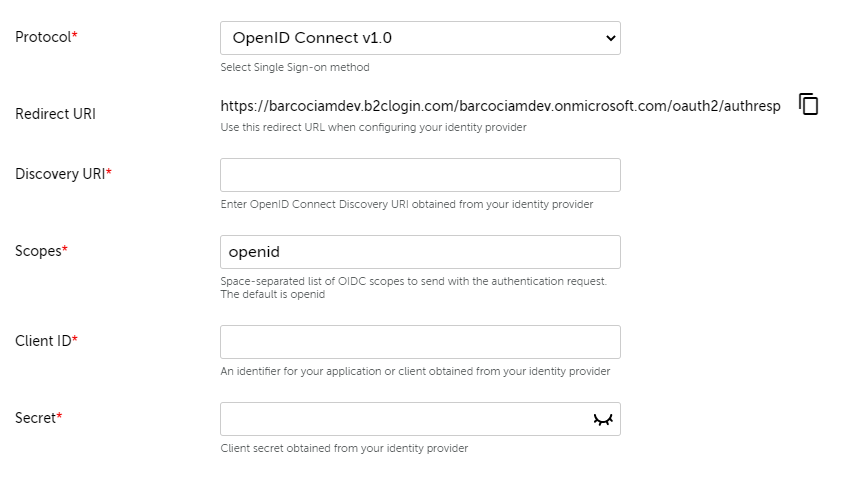Screen dimensions: 848x478
Task: Click the 'Enter OpenID Connect Discovery URI' hint
Action: pyautogui.click(x=407, y=204)
